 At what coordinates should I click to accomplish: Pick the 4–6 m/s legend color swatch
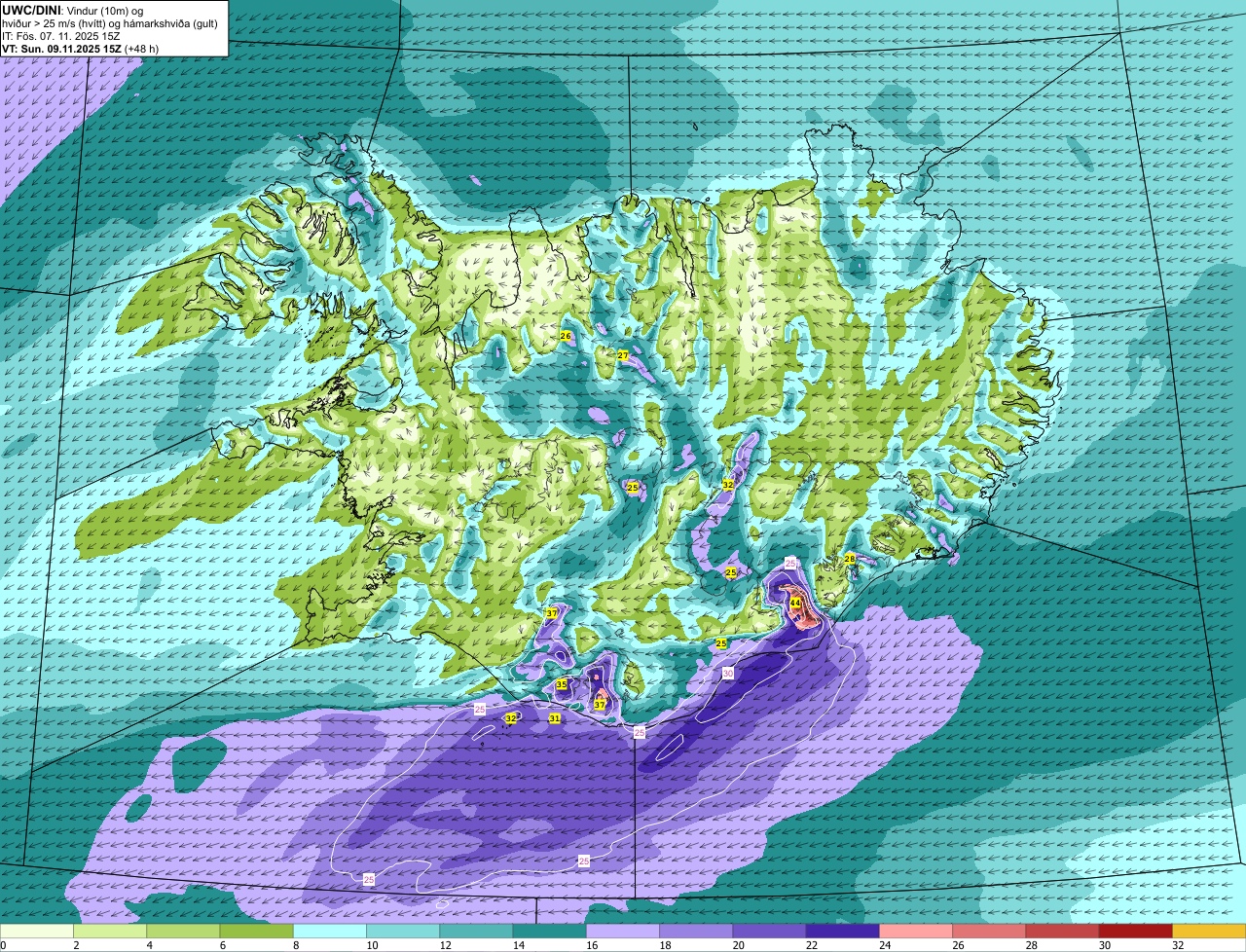click(183, 932)
